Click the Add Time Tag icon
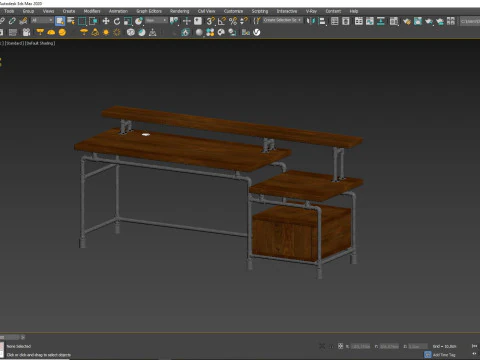Image resolution: width=480 pixels, height=360 pixels. (428, 355)
